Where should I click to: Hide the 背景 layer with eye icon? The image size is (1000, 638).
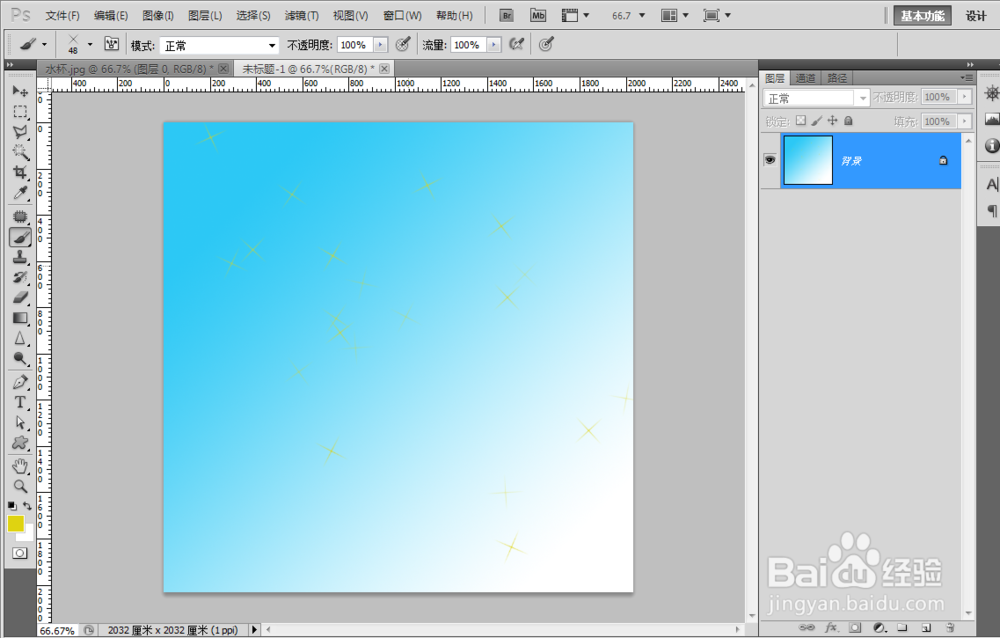[x=770, y=160]
